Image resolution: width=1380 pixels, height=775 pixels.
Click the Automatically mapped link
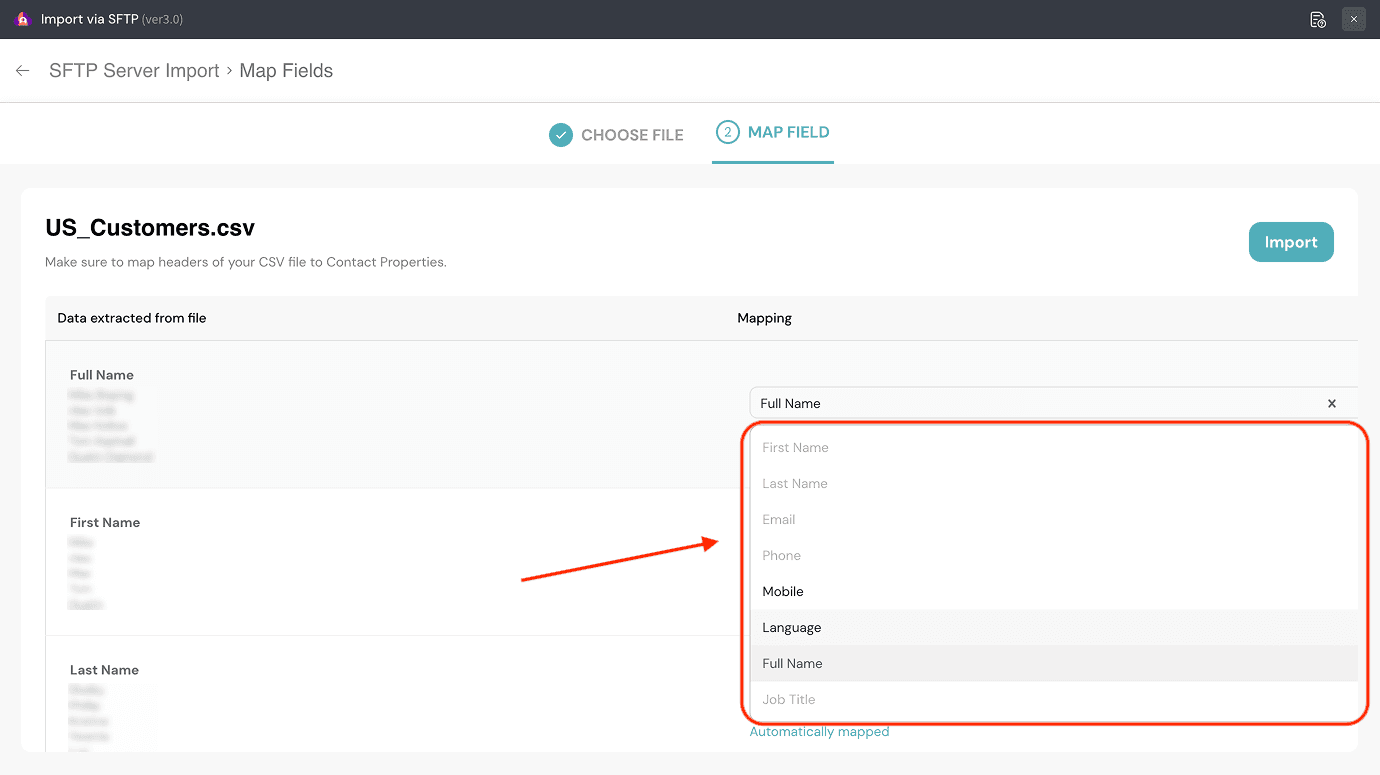pos(819,732)
